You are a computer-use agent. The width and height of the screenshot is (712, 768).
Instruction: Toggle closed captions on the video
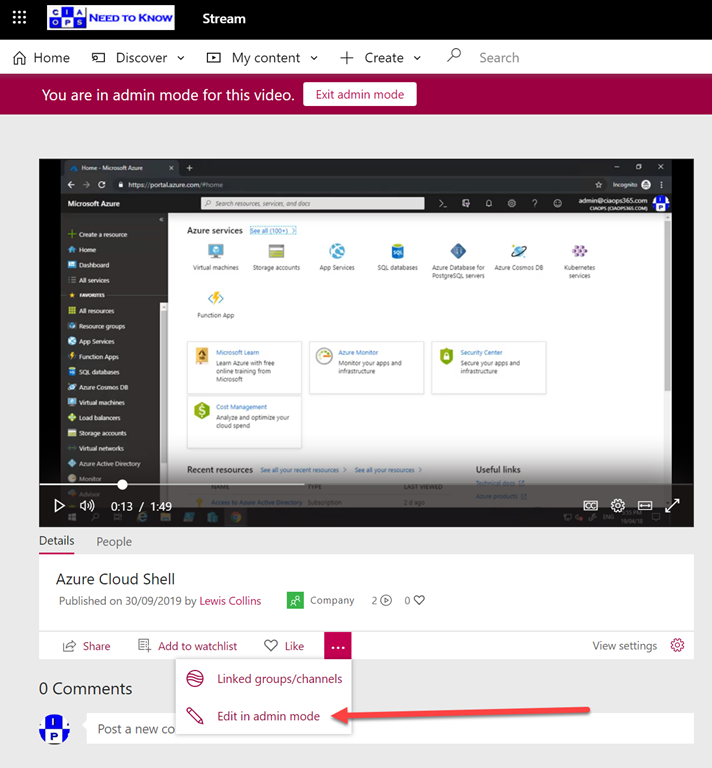pyautogui.click(x=591, y=506)
